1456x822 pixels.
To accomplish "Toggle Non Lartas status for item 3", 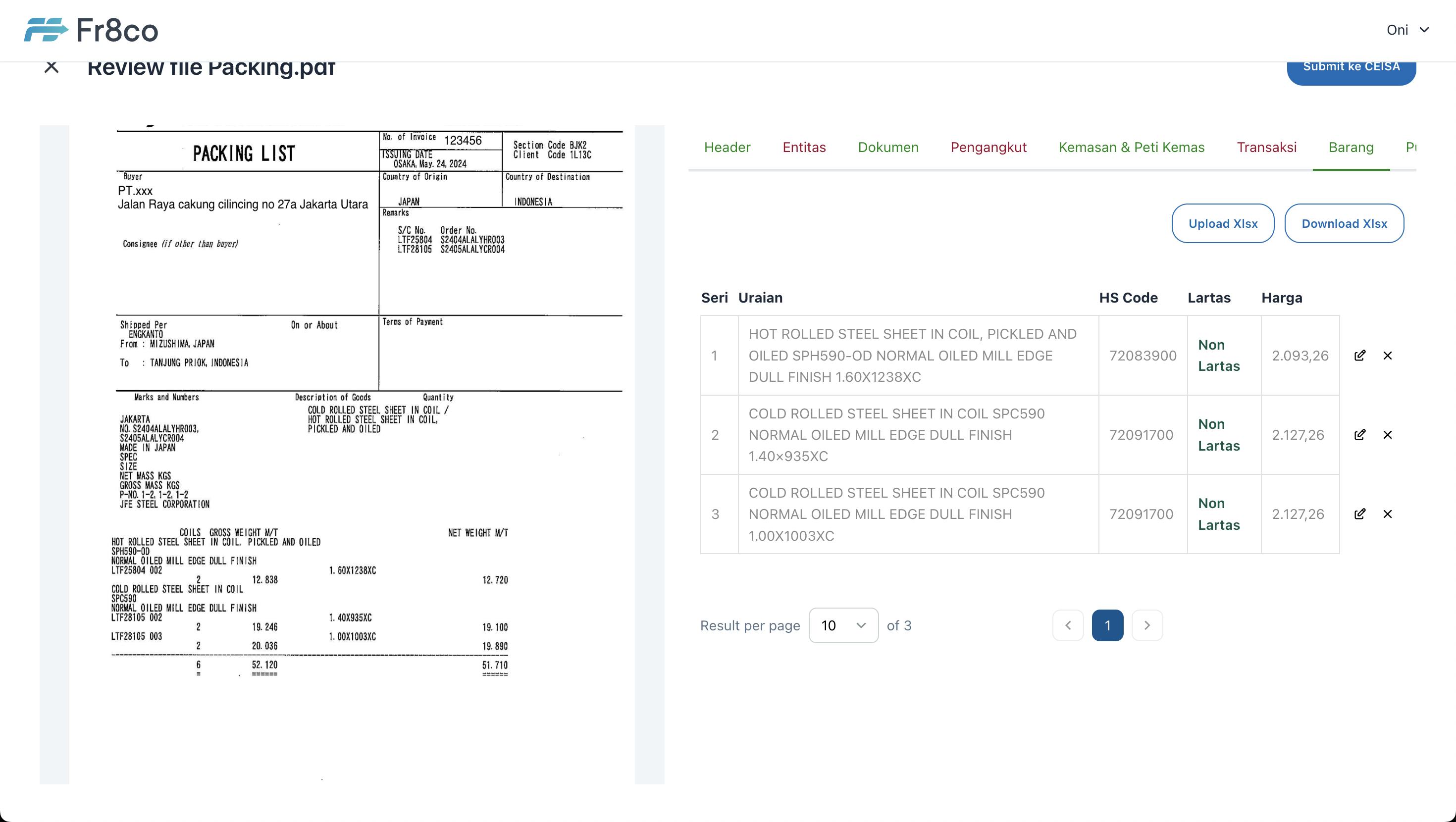I will coord(1219,513).
